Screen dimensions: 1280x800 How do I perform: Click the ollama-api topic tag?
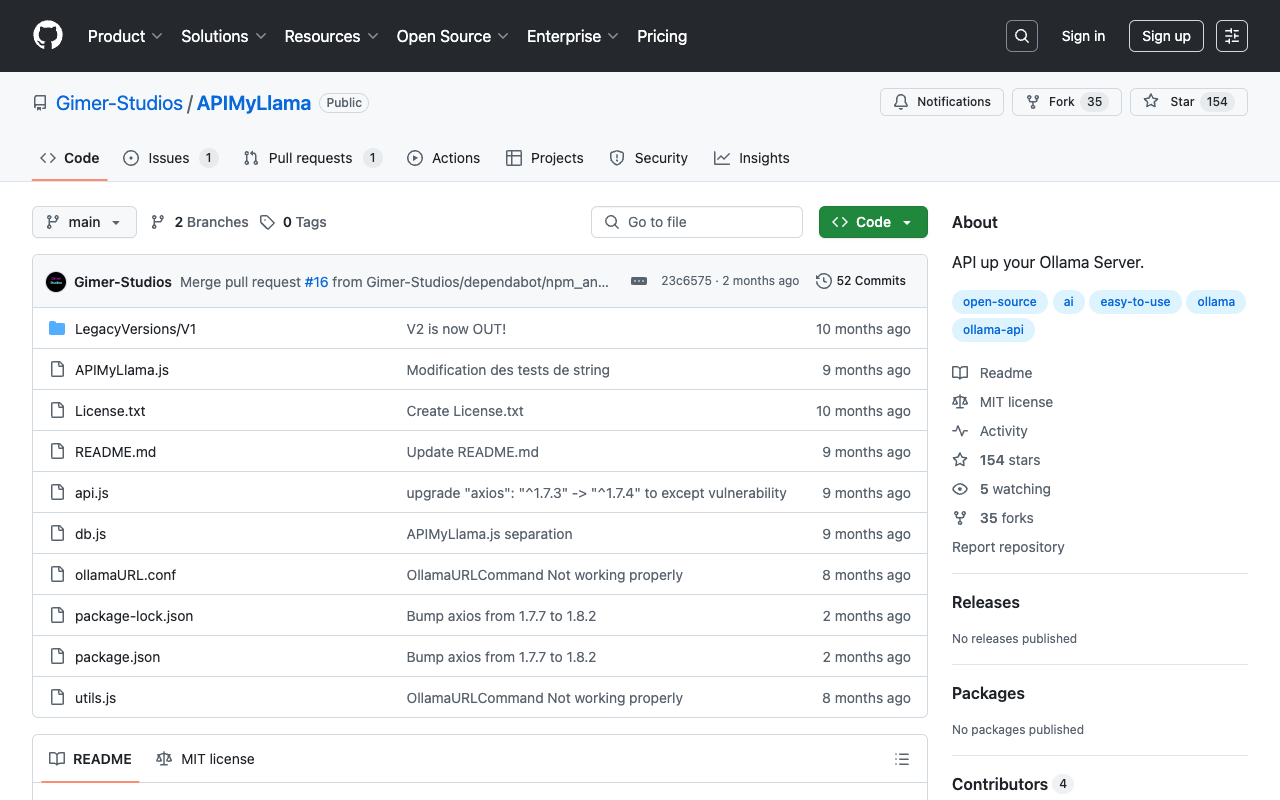click(993, 329)
